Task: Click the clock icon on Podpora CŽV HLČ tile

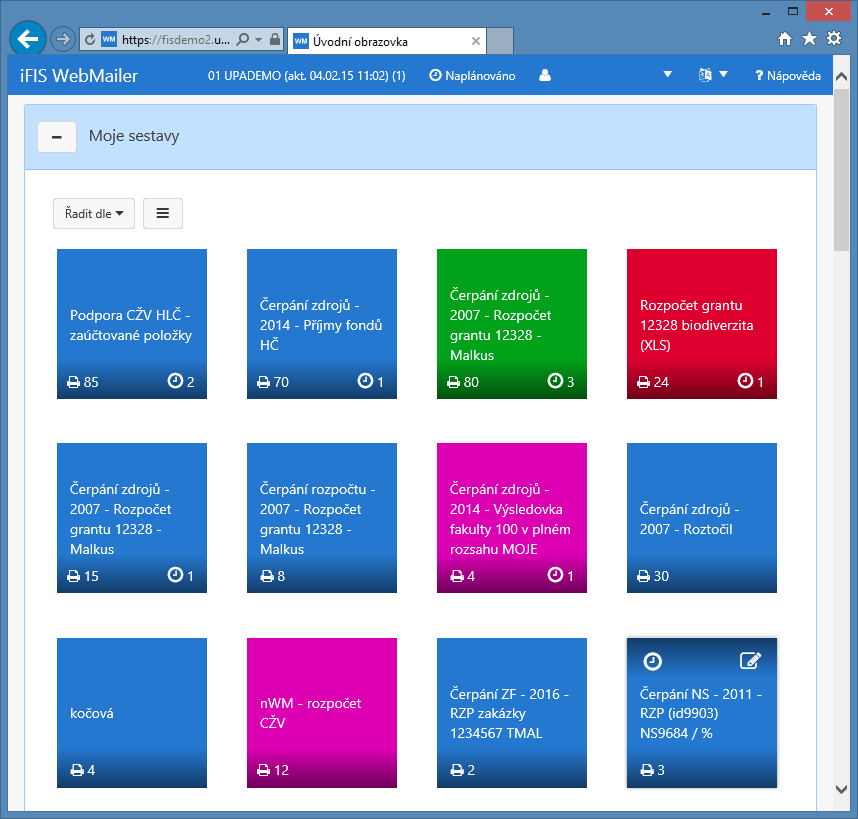Action: pyautogui.click(x=175, y=381)
